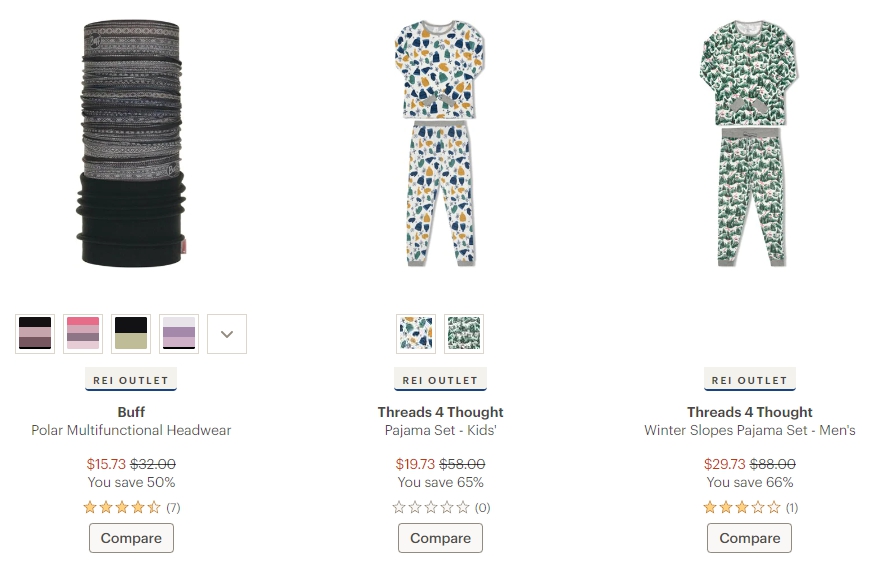Select the lavender purple Buff color swatch
The width and height of the screenshot is (891, 582).
(179, 334)
